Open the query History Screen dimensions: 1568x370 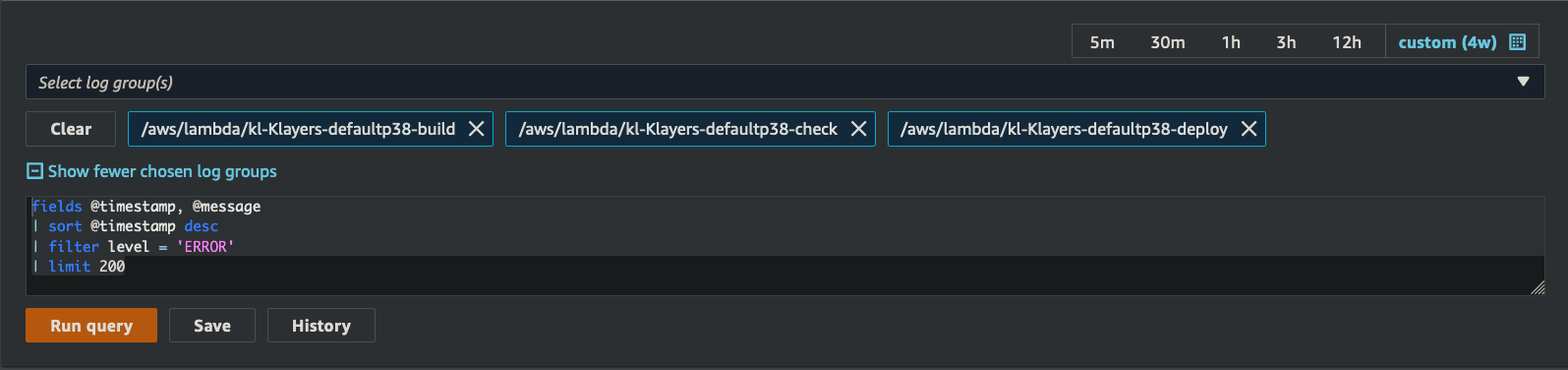[x=320, y=326]
